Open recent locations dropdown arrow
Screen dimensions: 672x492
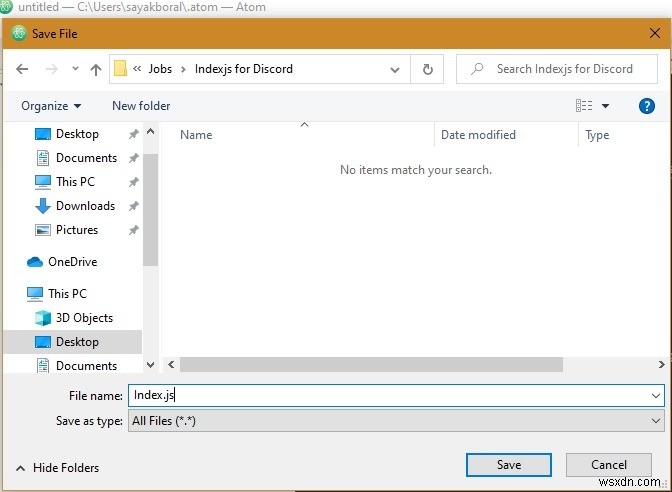pyautogui.click(x=75, y=69)
